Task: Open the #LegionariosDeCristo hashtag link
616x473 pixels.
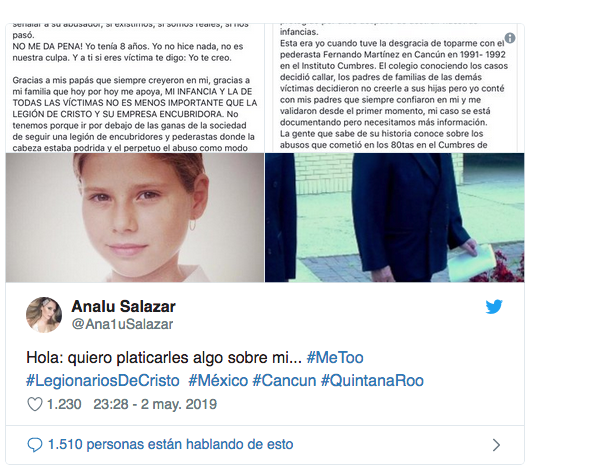Action: (103, 381)
